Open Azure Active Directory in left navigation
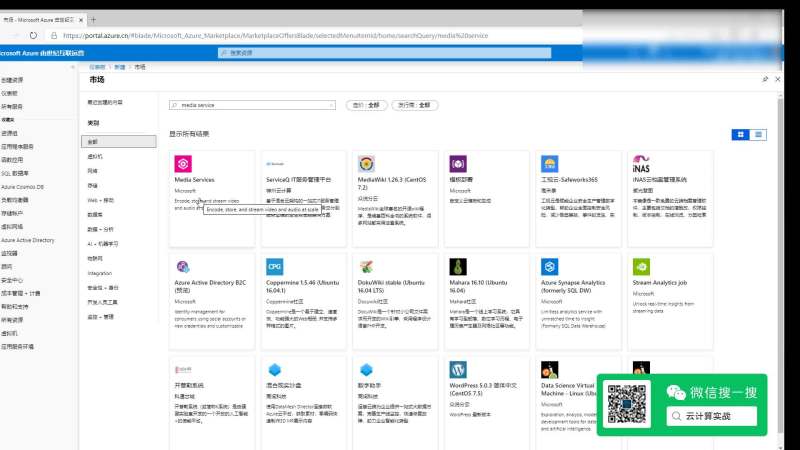 click(x=28, y=240)
